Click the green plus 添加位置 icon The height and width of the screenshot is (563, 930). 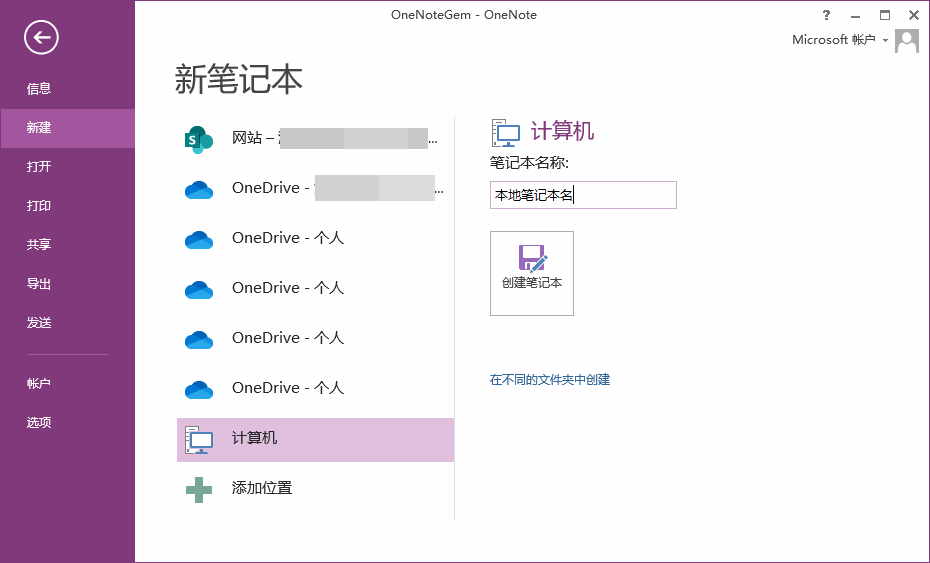tap(199, 489)
